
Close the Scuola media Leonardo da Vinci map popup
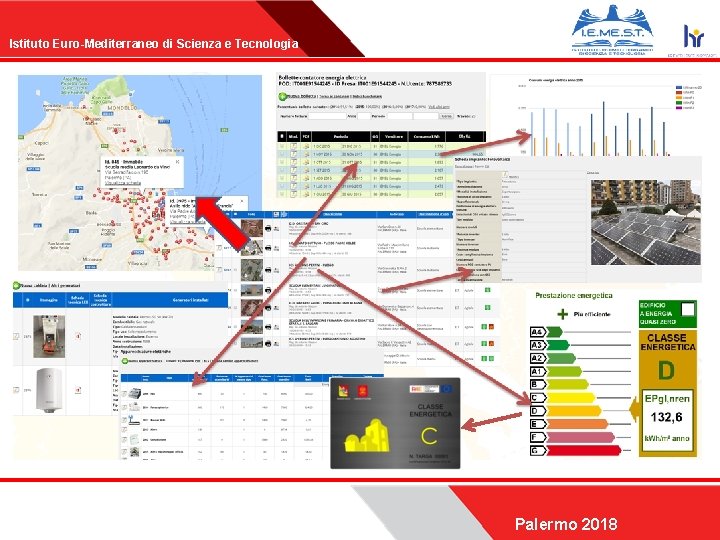[178, 162]
